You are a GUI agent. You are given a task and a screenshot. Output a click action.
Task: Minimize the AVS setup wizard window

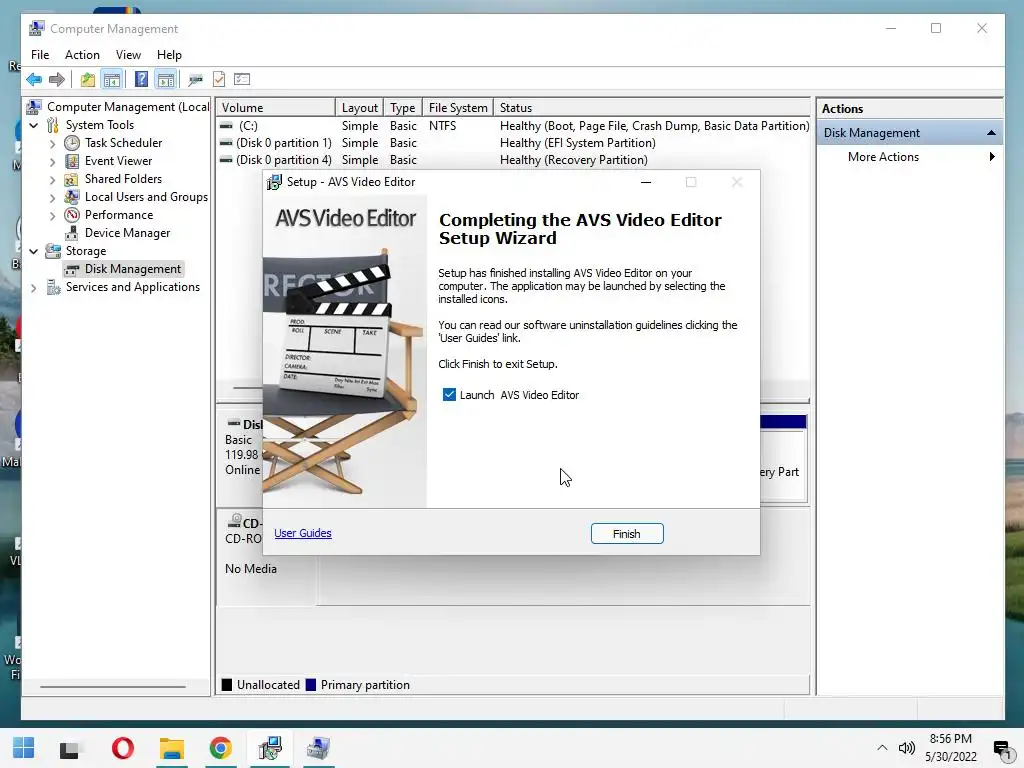click(646, 182)
